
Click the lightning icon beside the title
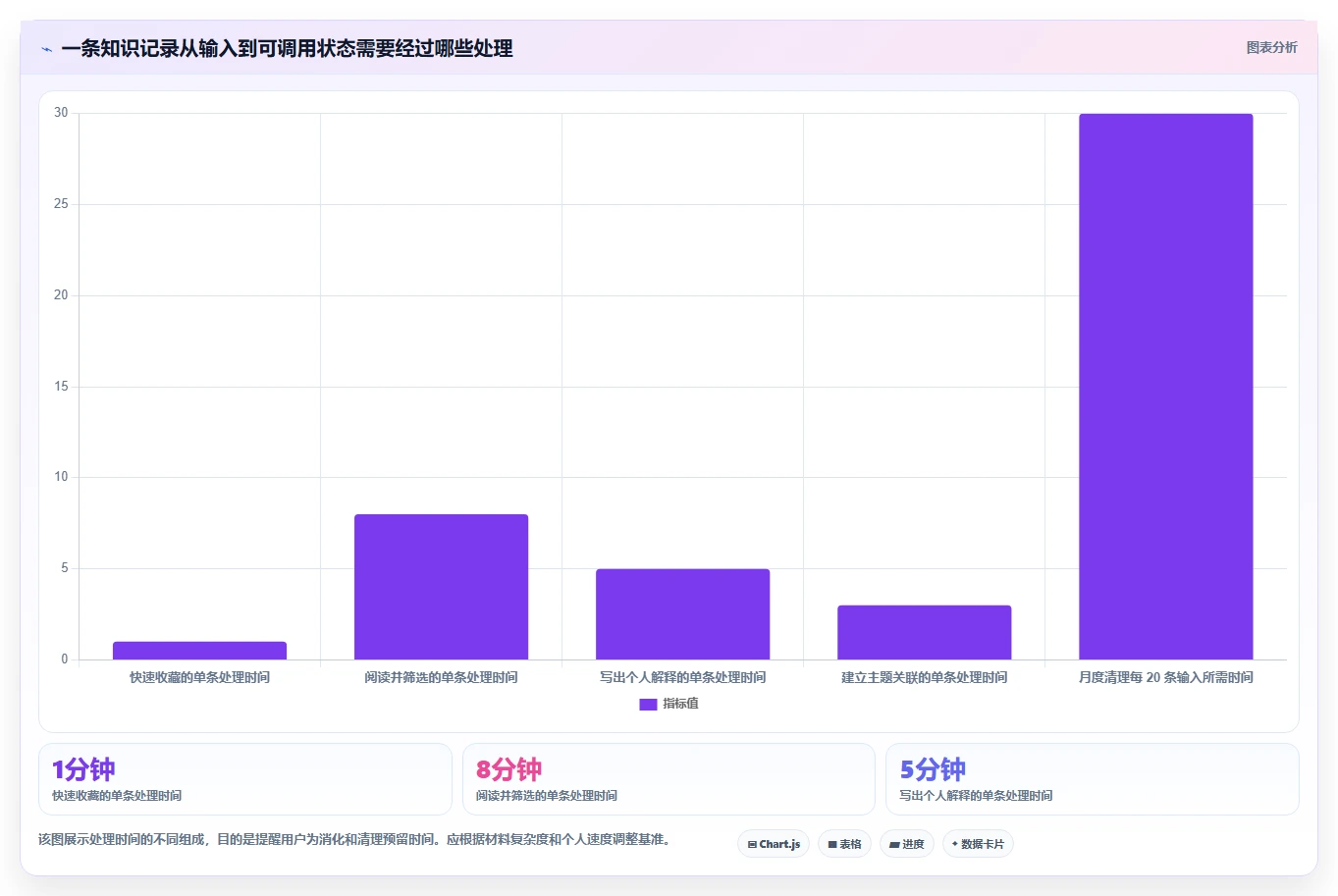46,49
